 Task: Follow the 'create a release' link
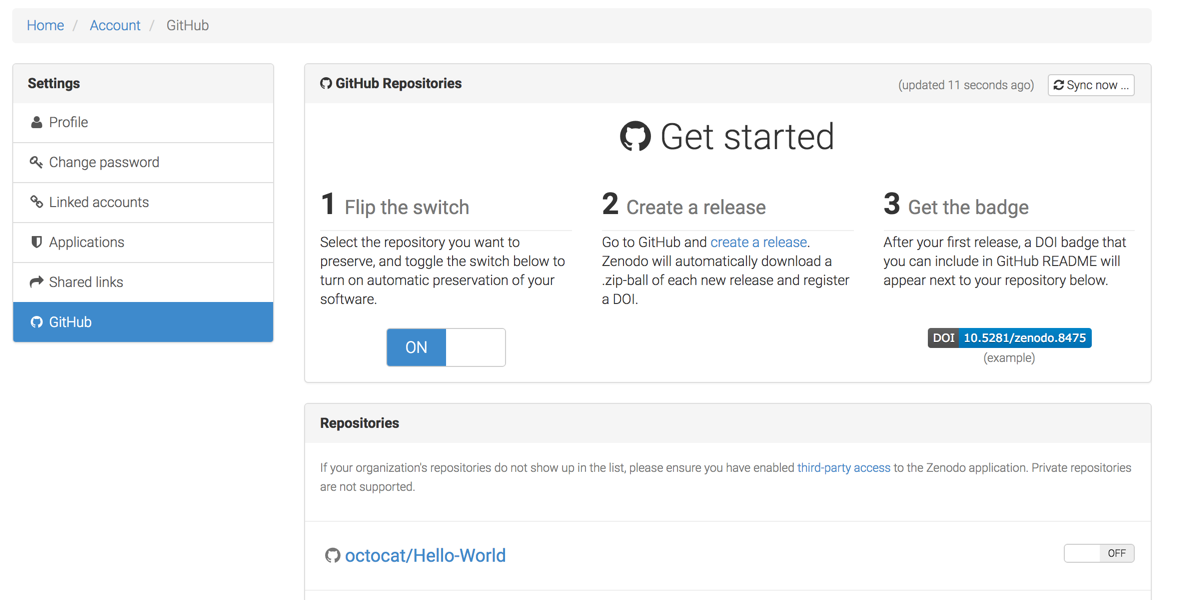coord(758,242)
